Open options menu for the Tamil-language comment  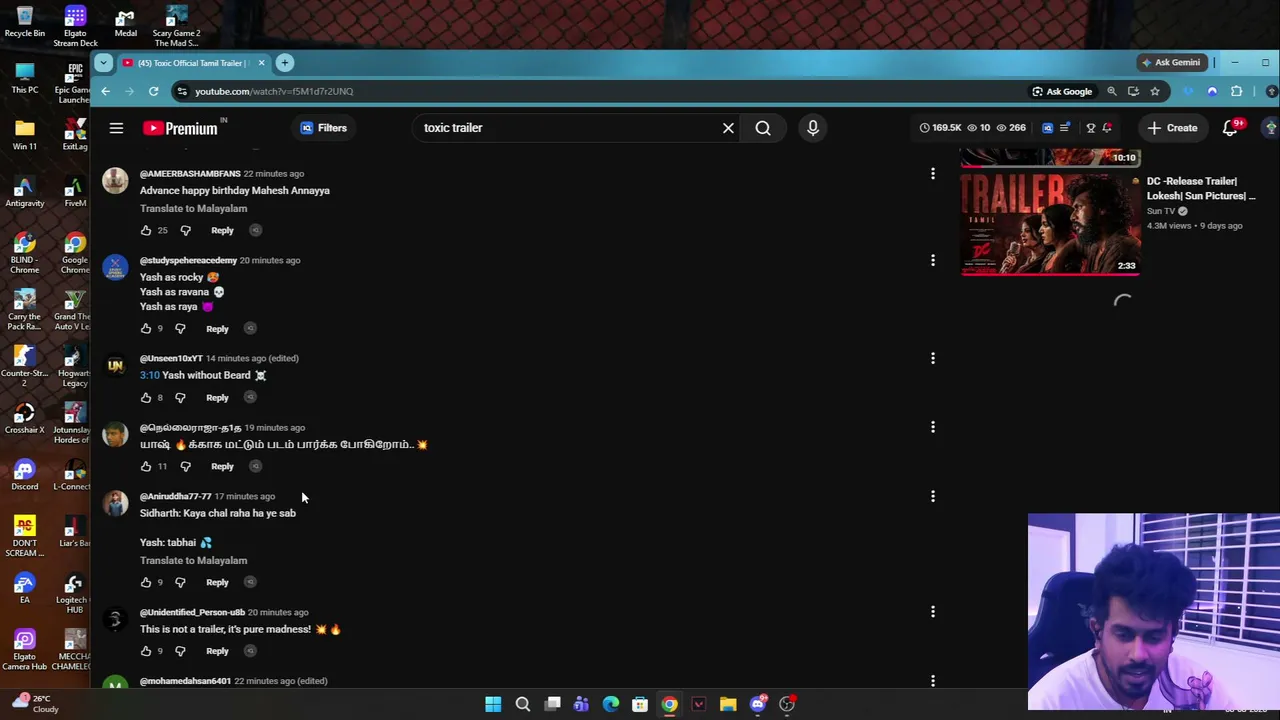click(x=933, y=427)
